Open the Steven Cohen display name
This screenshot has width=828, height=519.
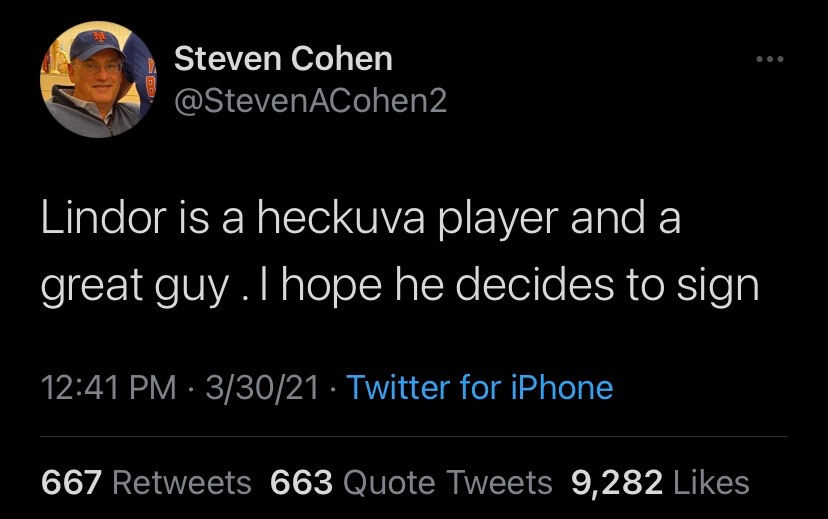pos(284,58)
